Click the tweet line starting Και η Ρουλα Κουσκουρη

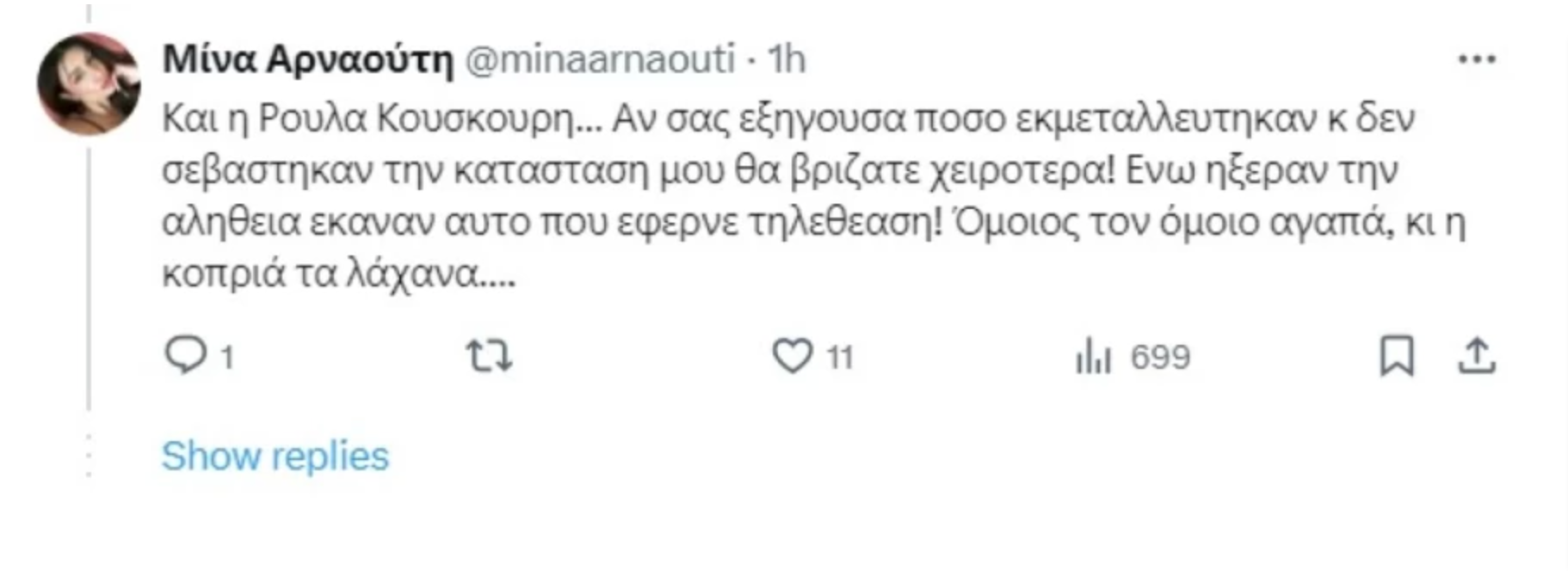tap(788, 119)
